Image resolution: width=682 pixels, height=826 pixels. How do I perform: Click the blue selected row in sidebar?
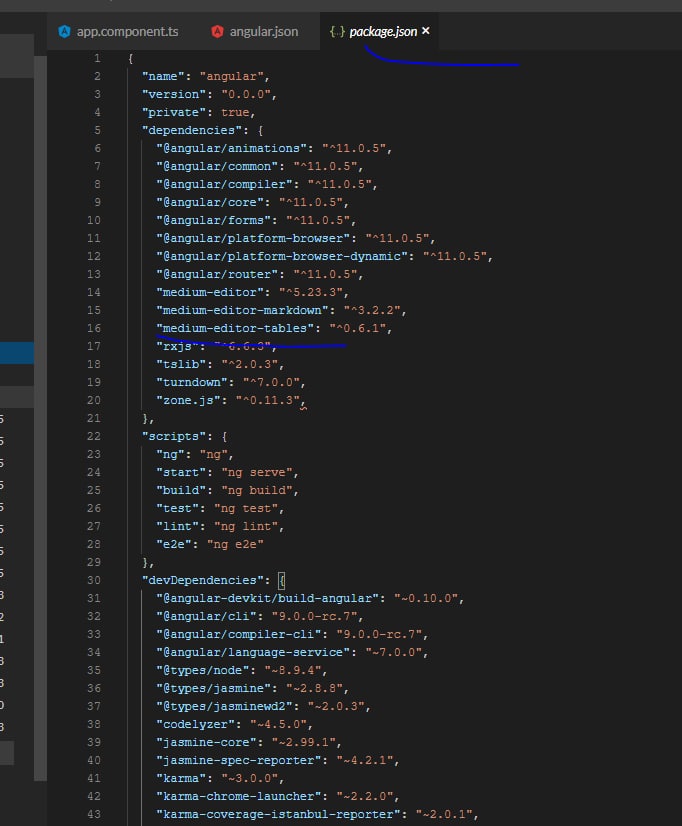tap(17, 353)
